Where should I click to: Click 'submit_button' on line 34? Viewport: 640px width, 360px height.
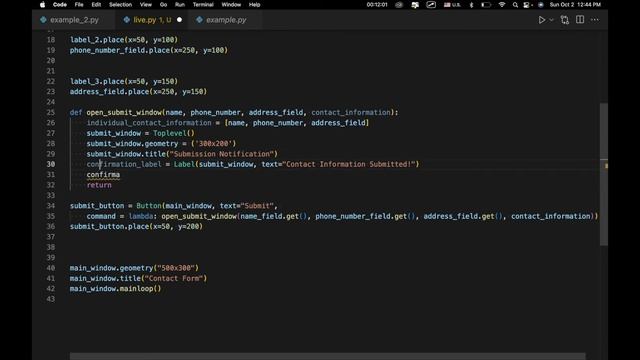(97, 206)
